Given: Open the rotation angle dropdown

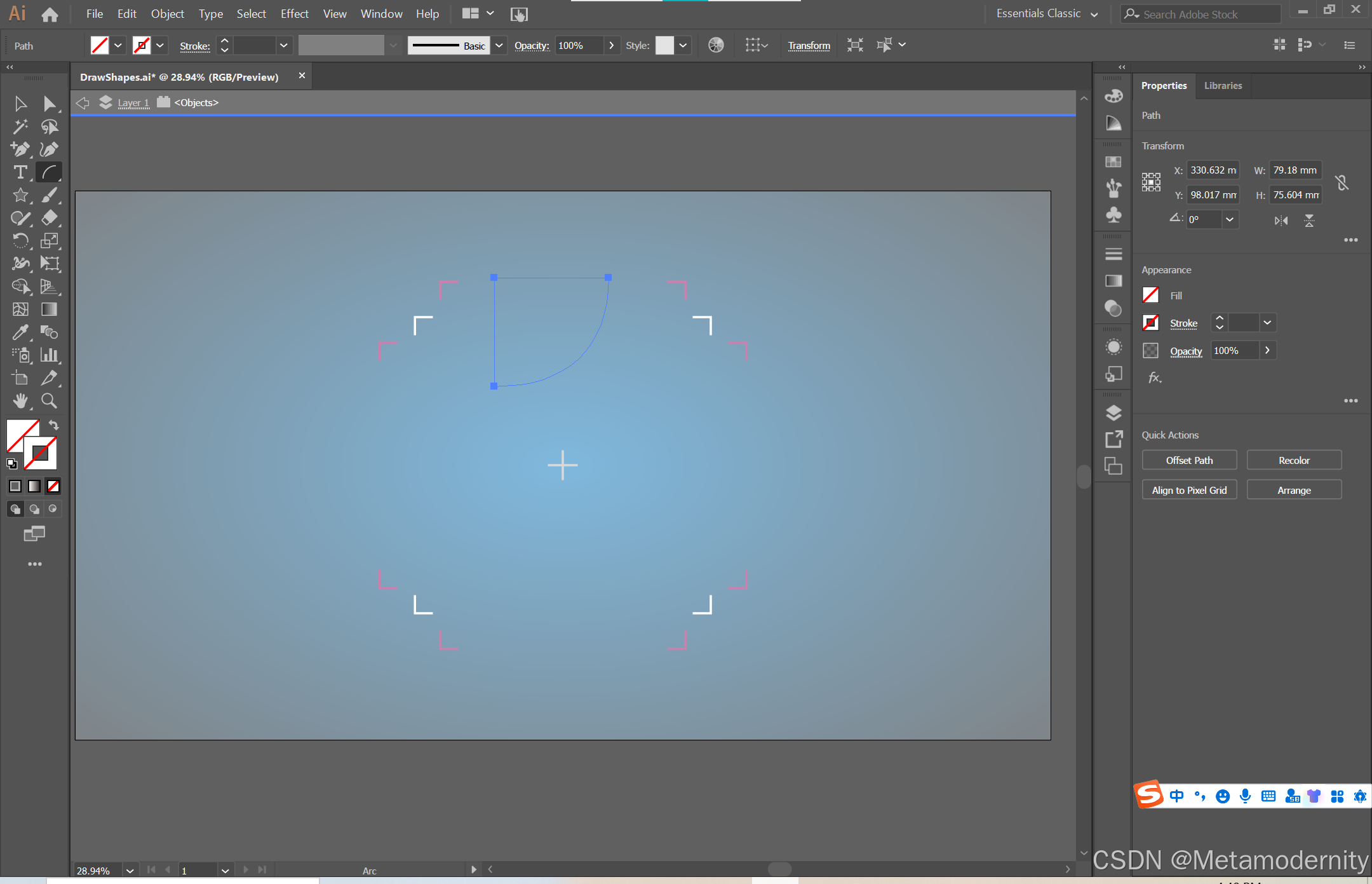Looking at the screenshot, I should tap(1230, 219).
